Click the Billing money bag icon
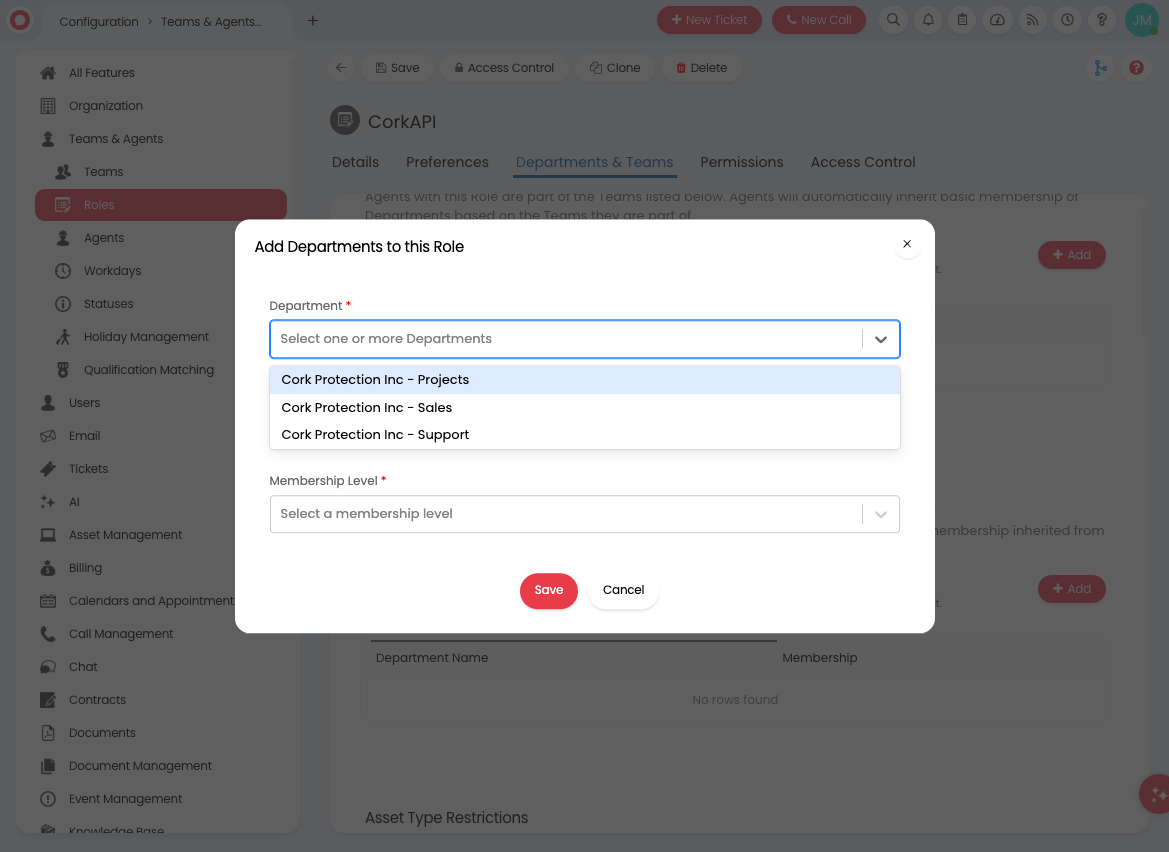1169x852 pixels. pos(48,568)
